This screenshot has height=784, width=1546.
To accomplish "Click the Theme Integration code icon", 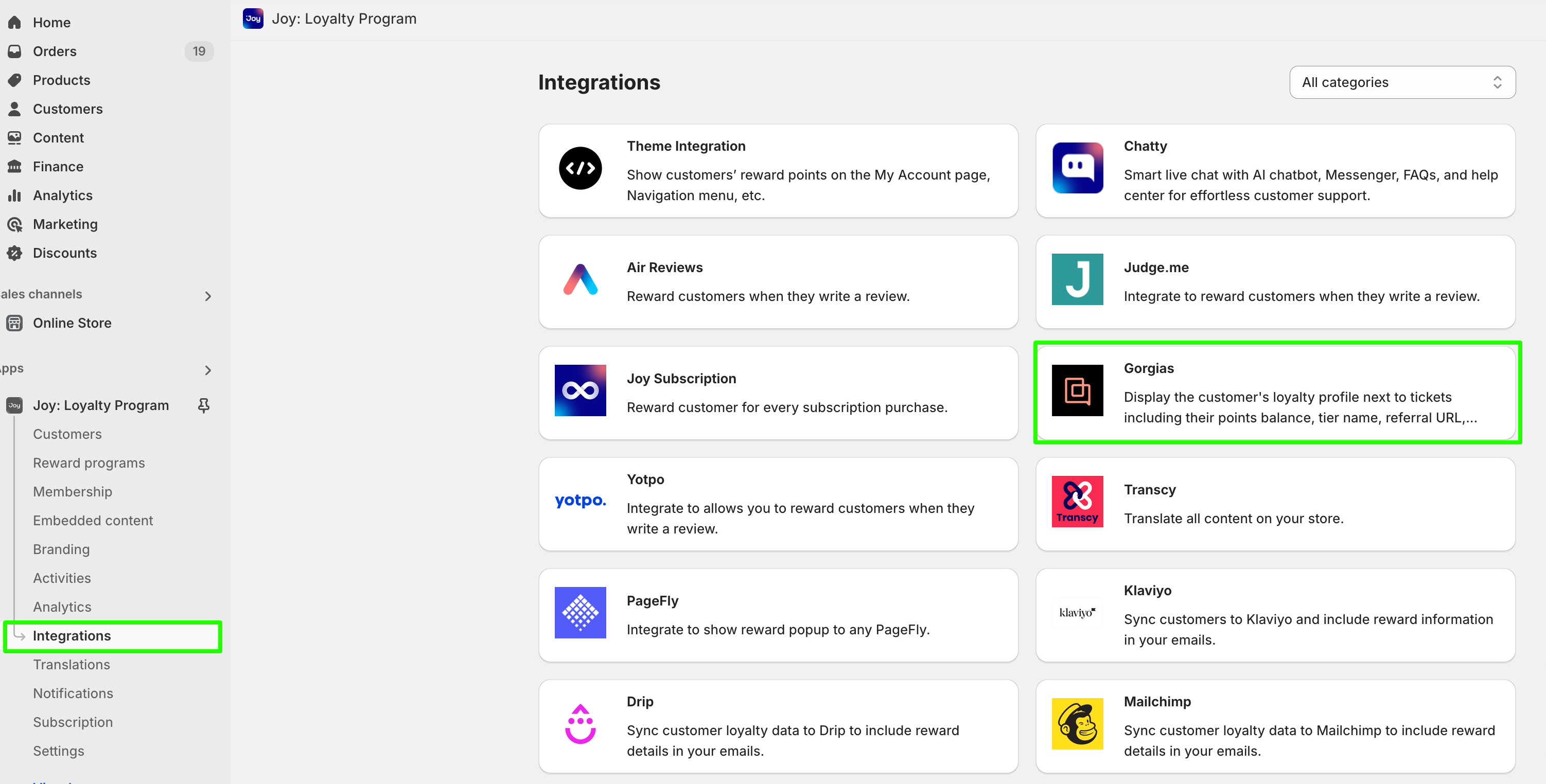I will tap(579, 168).
